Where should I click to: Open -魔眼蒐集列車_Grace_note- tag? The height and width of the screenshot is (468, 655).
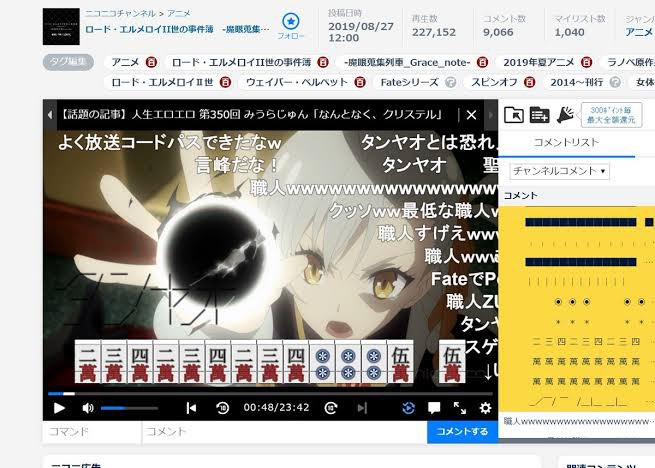coord(407,62)
